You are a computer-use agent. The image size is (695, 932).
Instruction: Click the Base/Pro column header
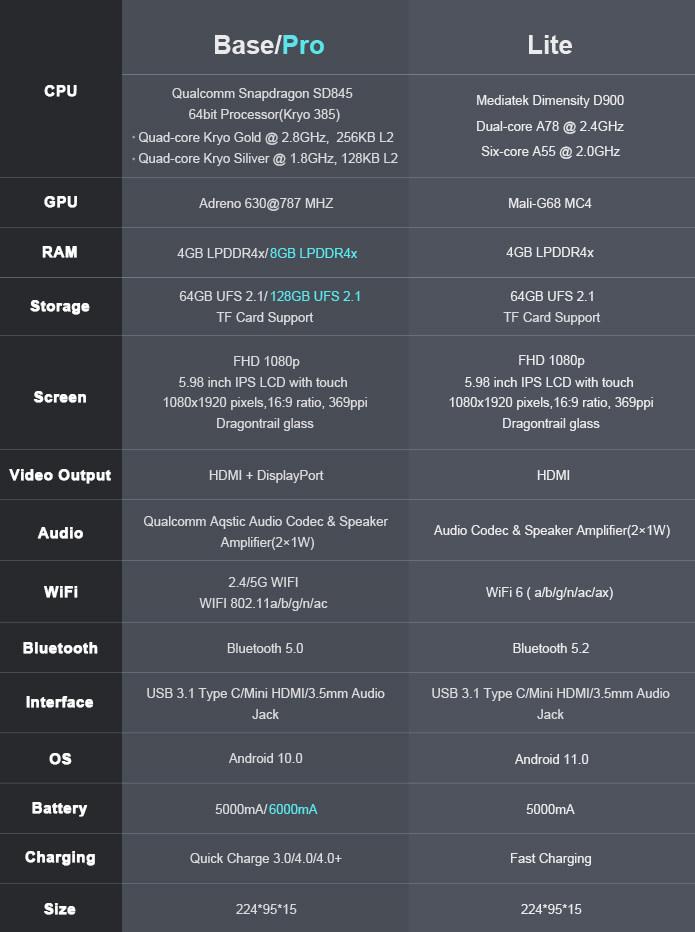coord(268,45)
